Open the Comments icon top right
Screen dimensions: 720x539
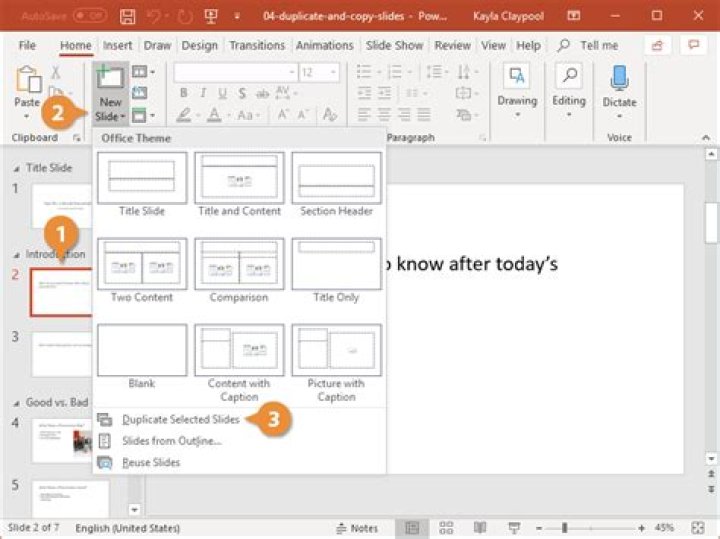pos(693,45)
